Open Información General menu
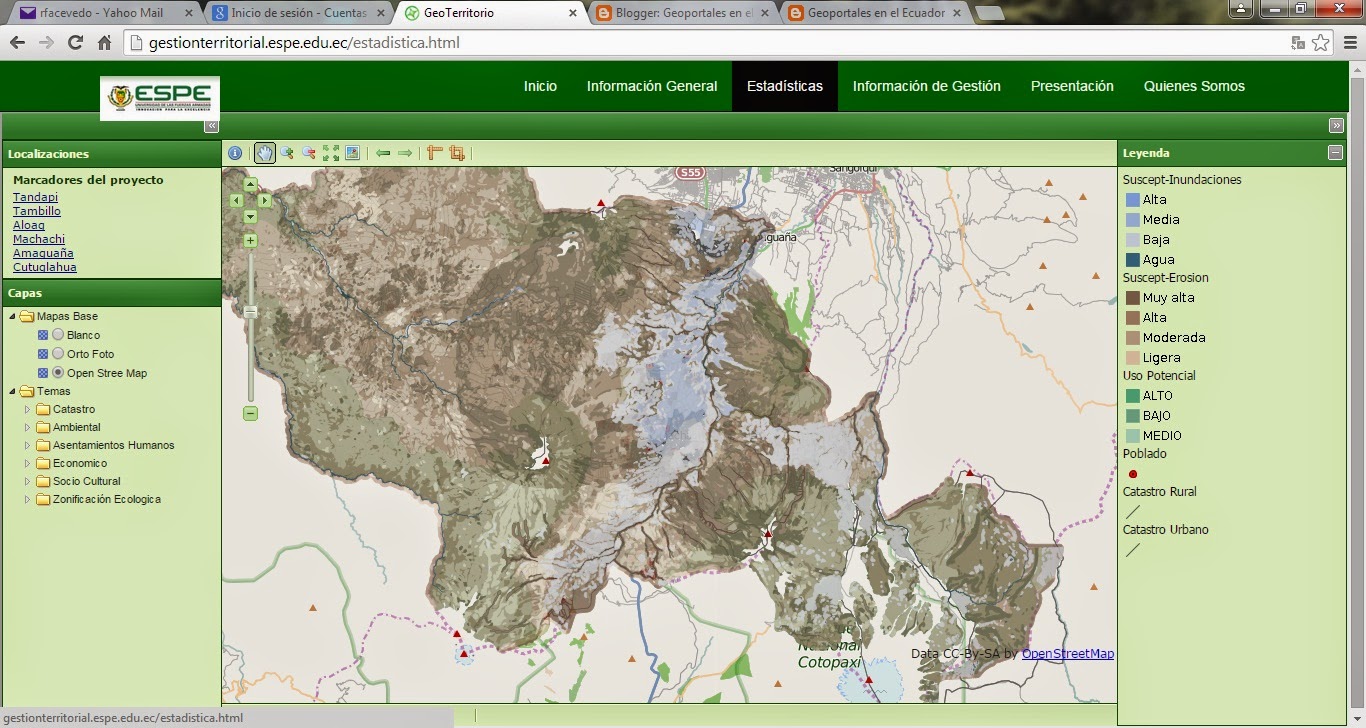This screenshot has height=728, width=1366. point(652,86)
